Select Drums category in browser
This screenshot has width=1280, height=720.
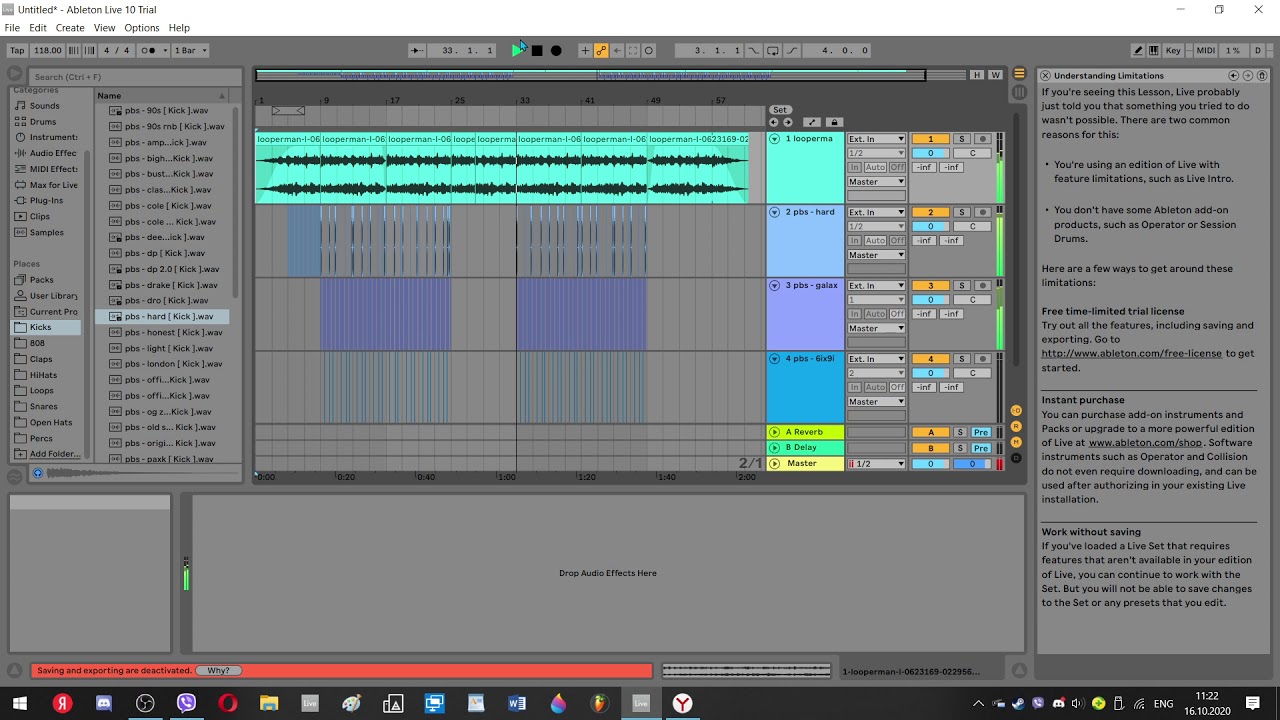click(43, 121)
